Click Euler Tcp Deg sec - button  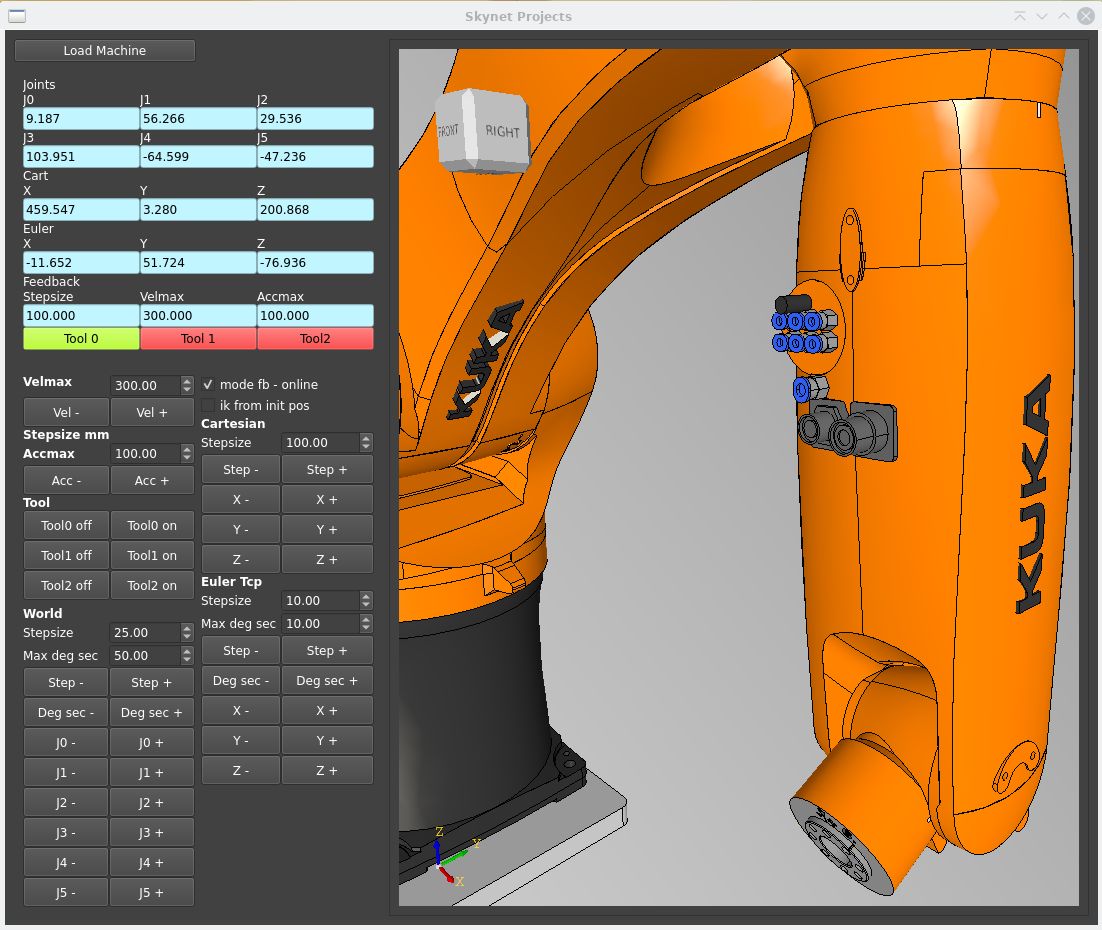241,681
